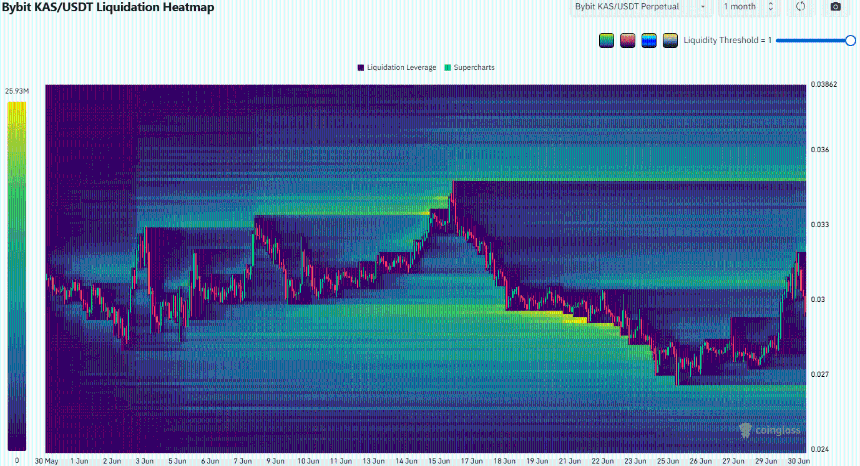The image size is (860, 466).
Task: Click the 30 May date label
Action: (x=47, y=461)
